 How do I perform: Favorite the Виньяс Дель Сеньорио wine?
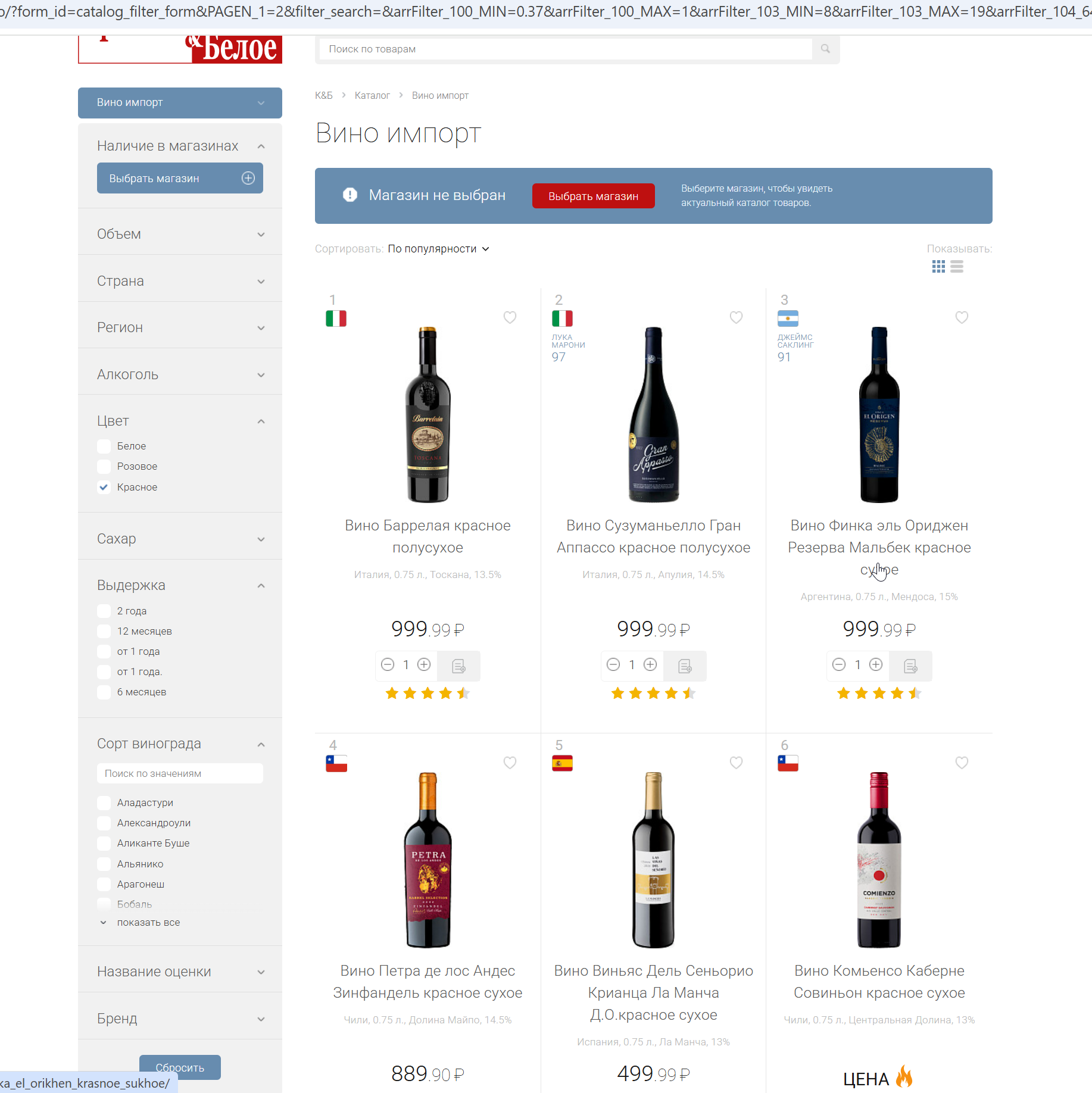point(736,763)
